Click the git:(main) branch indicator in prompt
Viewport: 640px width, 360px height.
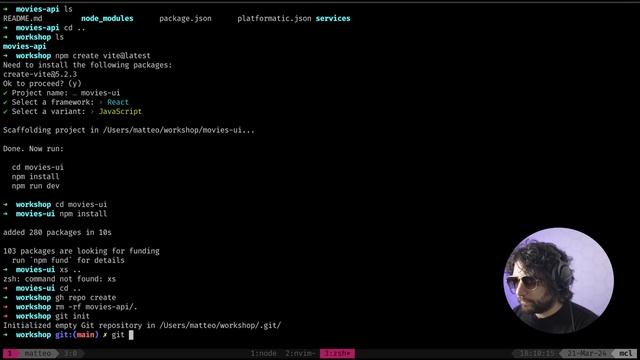tap(77, 335)
